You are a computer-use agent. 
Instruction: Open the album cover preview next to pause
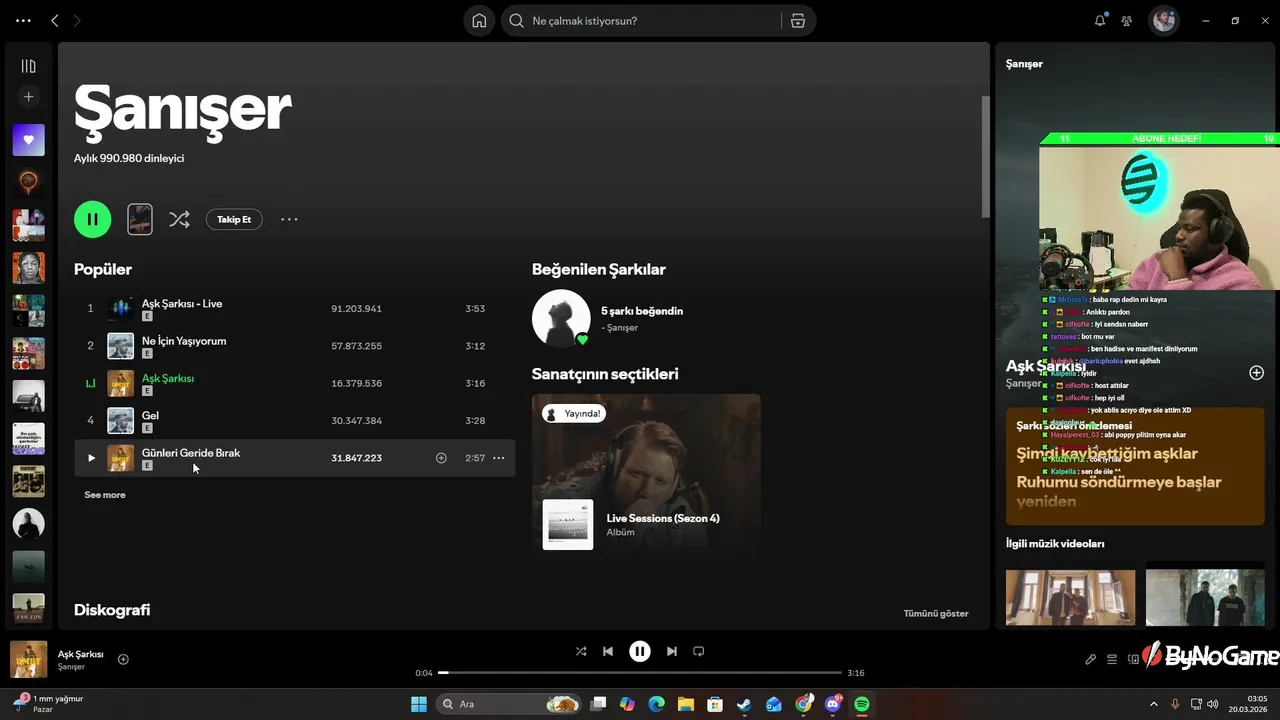click(140, 219)
